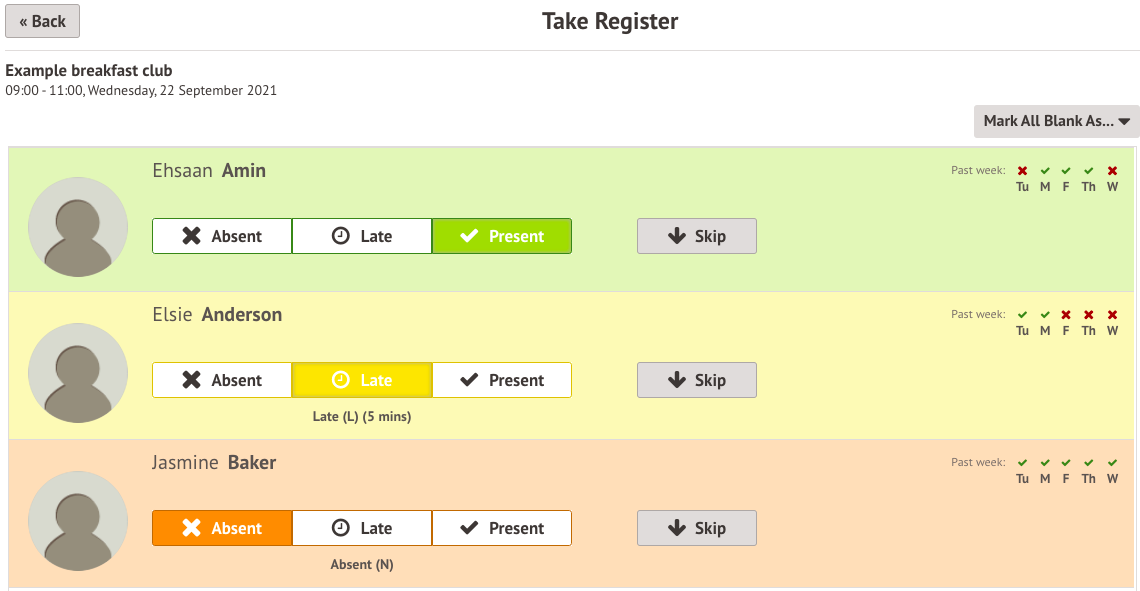Skip Ehsaan Amin's register entry
Viewport: 1140px width, 591px height.
pyautogui.click(x=697, y=236)
